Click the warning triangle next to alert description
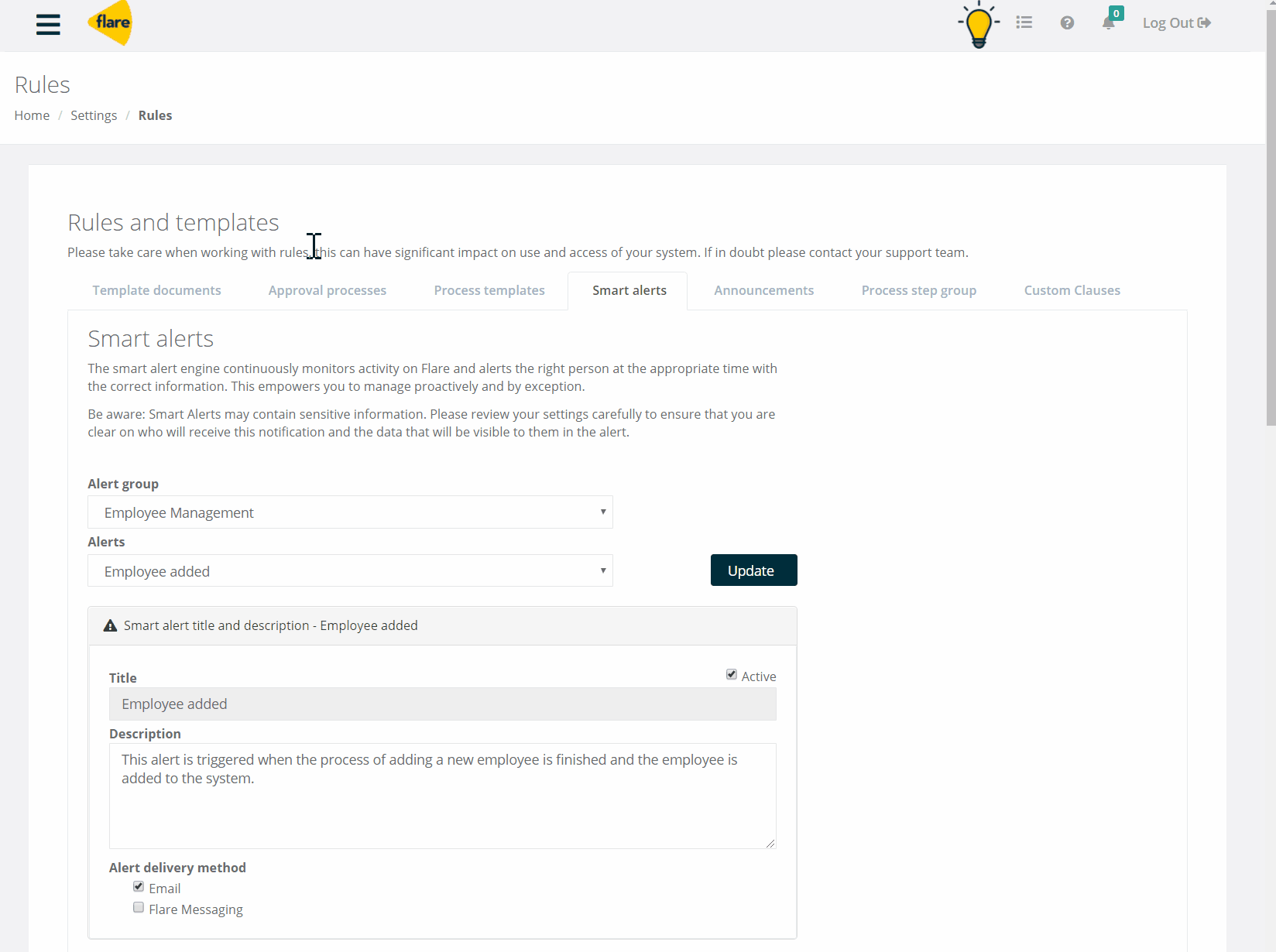Viewport: 1276px width, 952px height. [x=109, y=625]
